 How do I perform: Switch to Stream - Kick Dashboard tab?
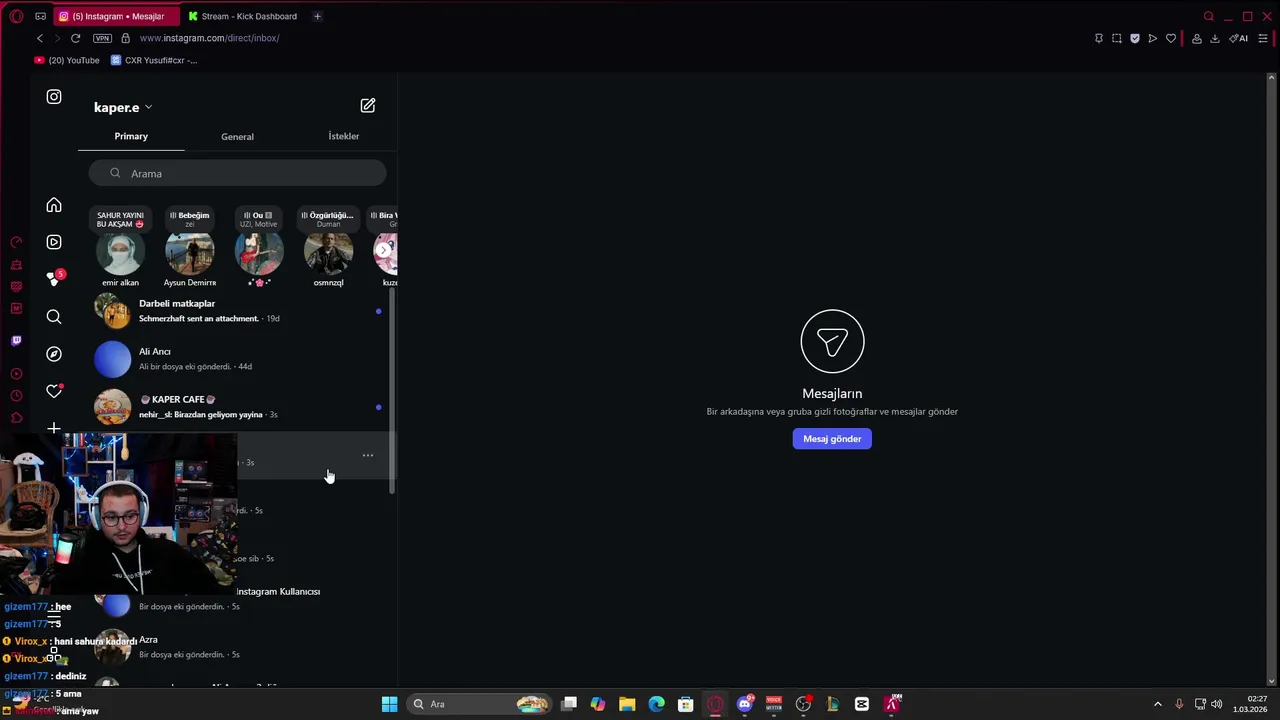pos(243,16)
